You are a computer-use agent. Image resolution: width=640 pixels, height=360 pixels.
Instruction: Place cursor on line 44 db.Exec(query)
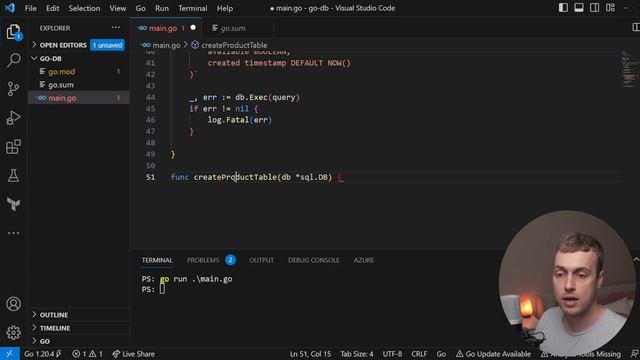pyautogui.click(x=267, y=97)
